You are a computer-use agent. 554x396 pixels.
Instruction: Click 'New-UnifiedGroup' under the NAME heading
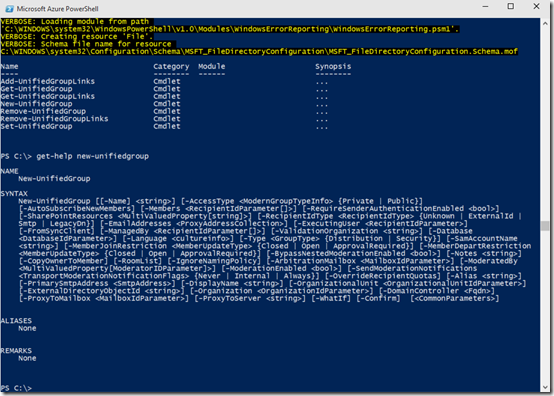pyautogui.click(x=54, y=179)
